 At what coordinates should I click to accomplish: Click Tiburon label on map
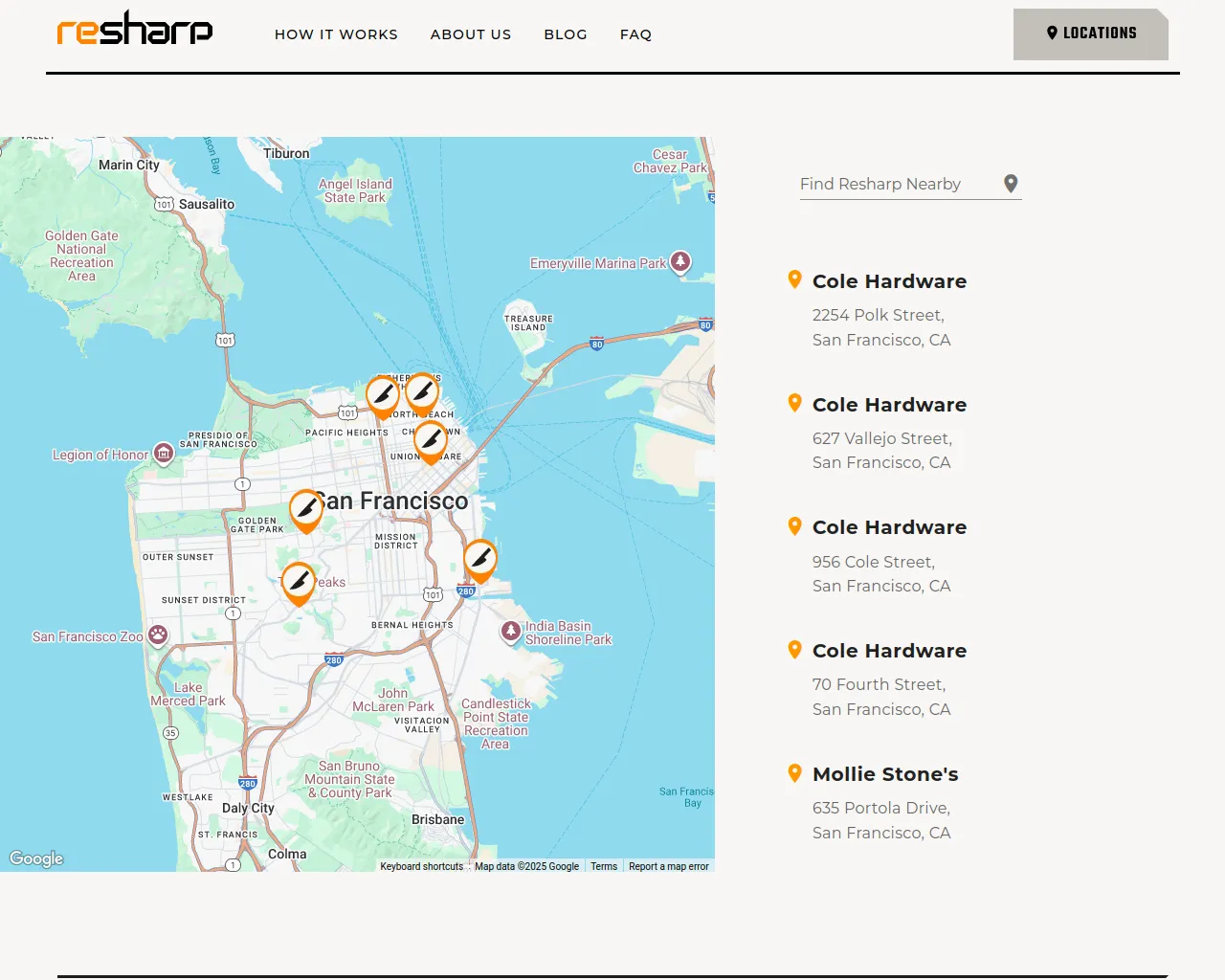tap(286, 153)
